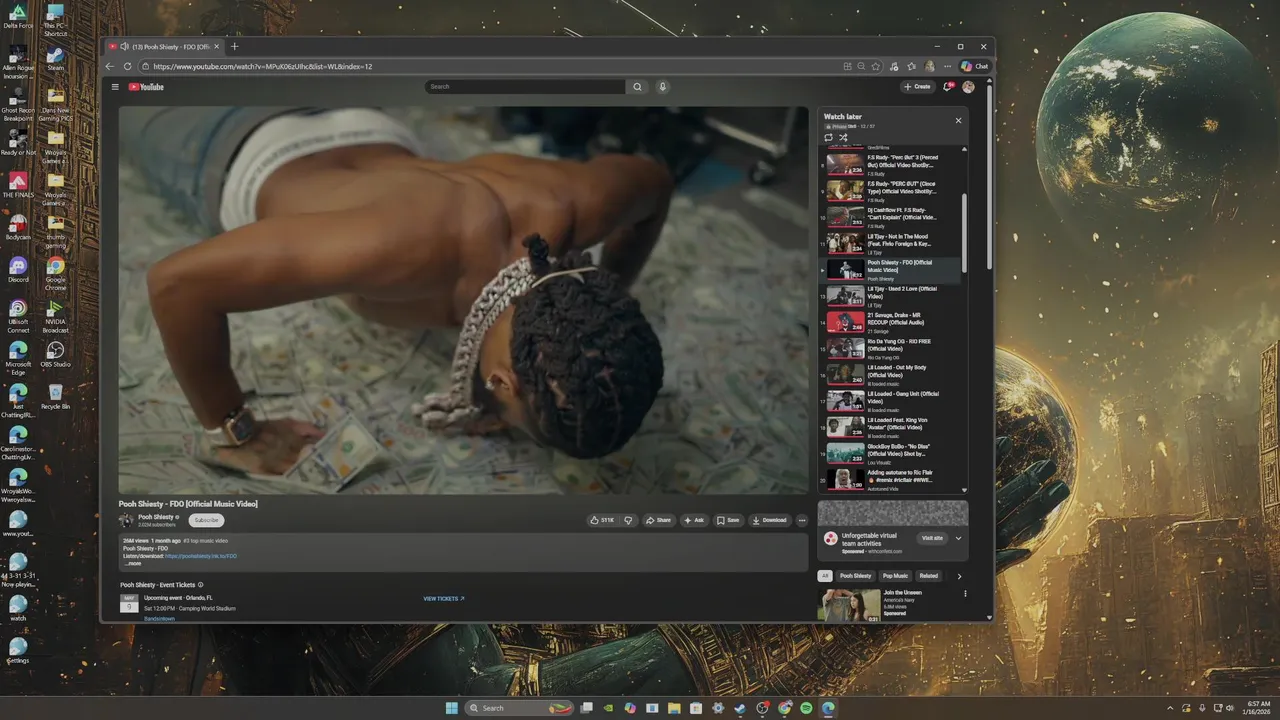Open Recycle Bin on desktop
Image resolution: width=1280 pixels, height=720 pixels.
tap(55, 396)
